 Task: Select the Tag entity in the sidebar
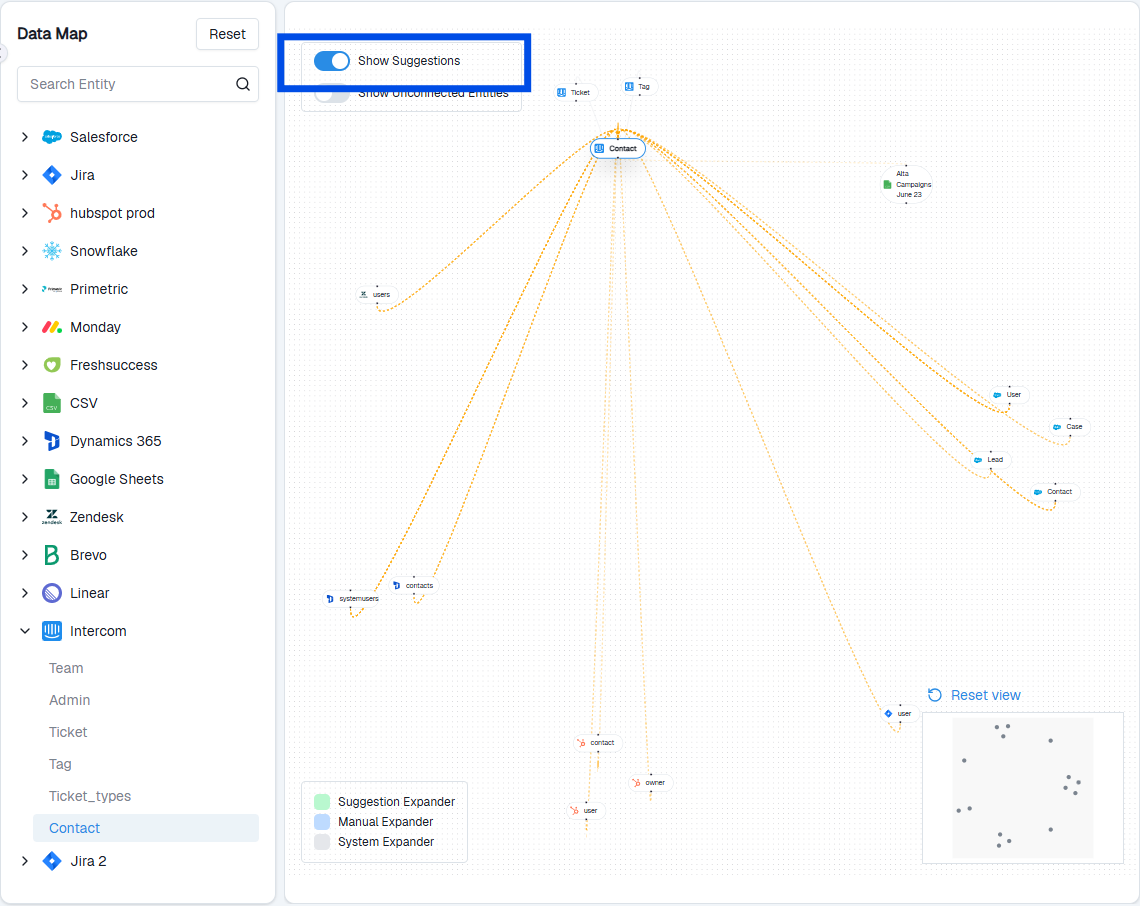click(60, 764)
